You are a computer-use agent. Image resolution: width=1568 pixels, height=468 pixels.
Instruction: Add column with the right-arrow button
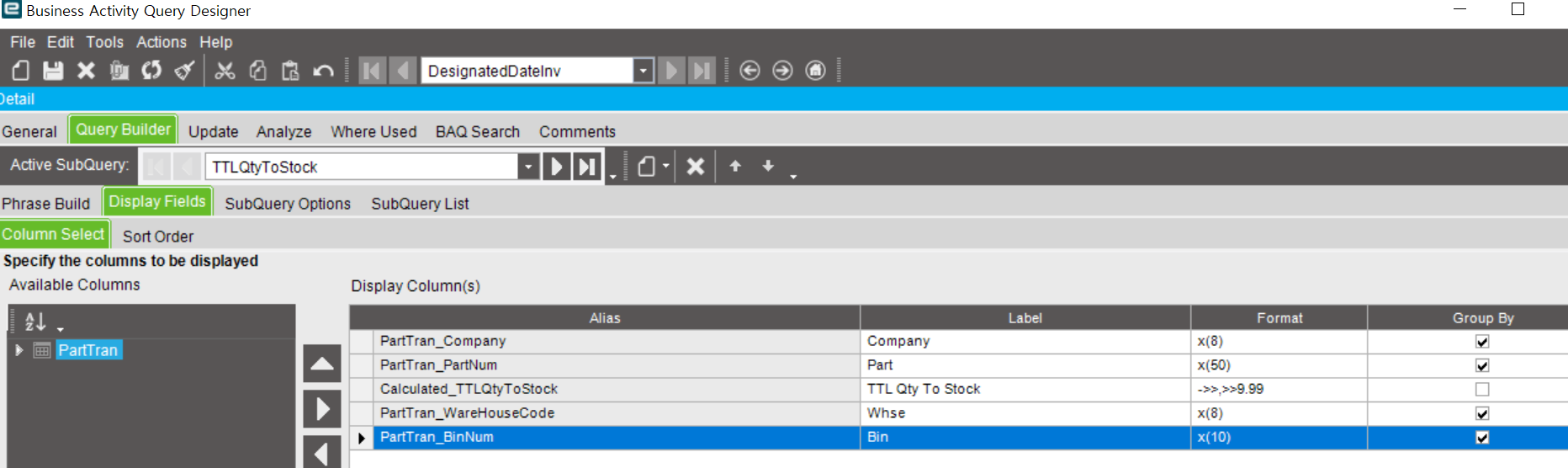coord(322,409)
